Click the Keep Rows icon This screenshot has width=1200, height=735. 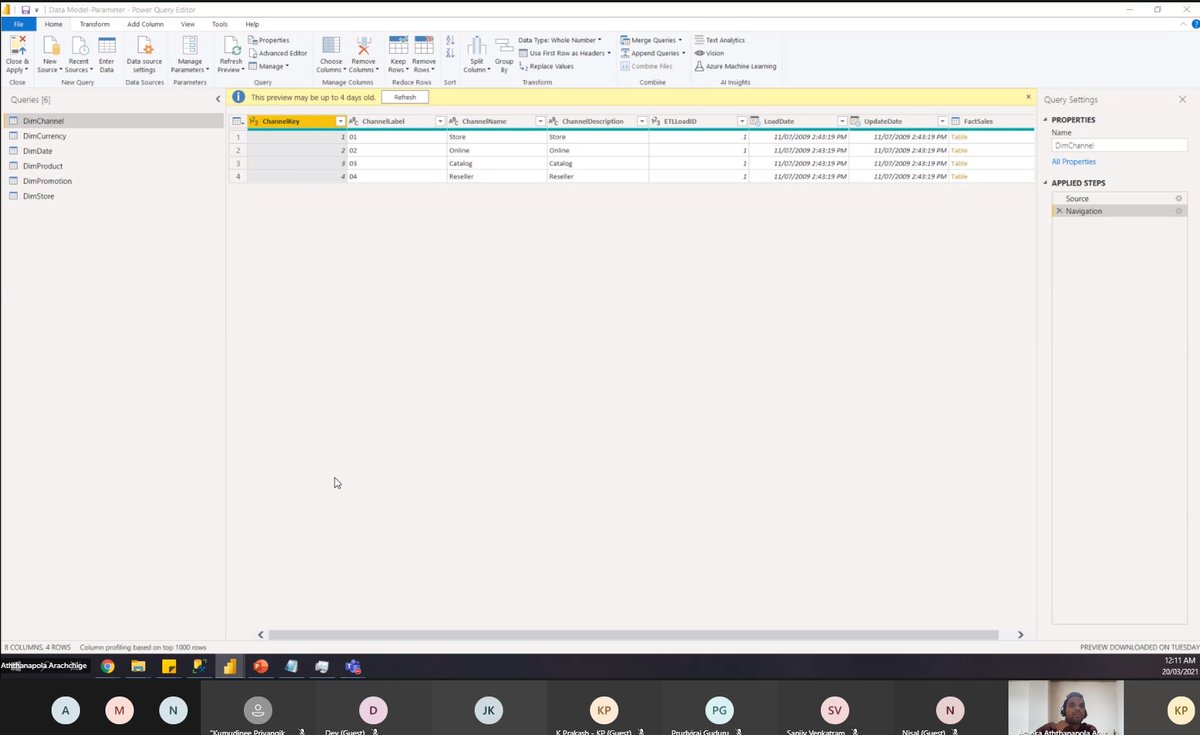point(398,45)
